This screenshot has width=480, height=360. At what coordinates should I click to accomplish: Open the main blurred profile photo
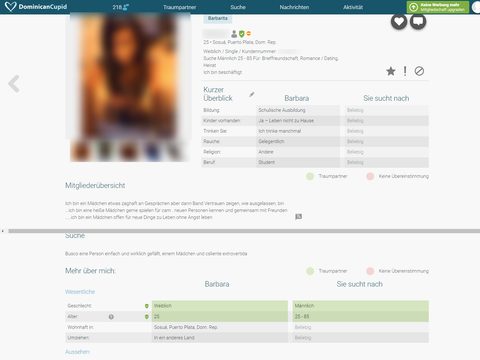point(128,77)
